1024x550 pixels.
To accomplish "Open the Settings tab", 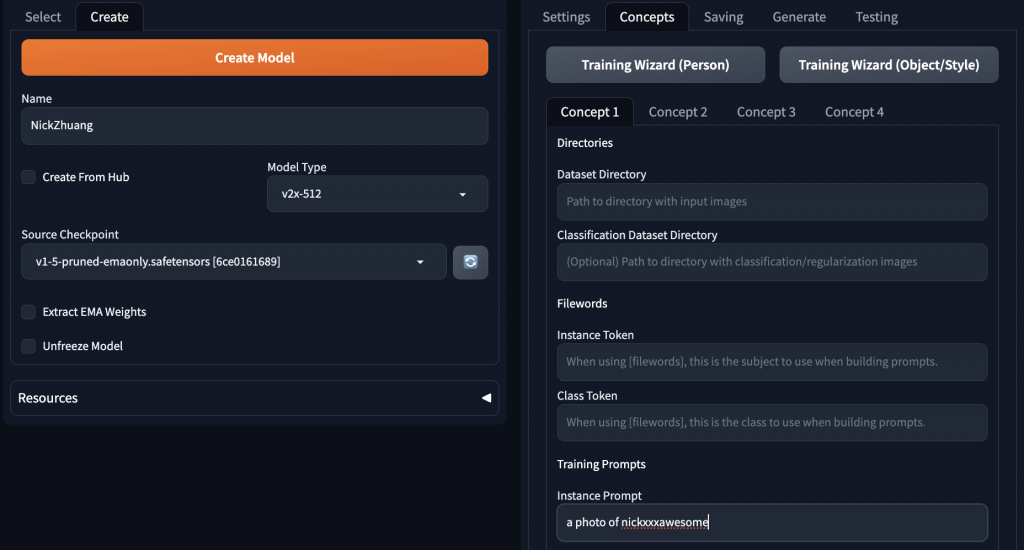I will click(x=566, y=17).
